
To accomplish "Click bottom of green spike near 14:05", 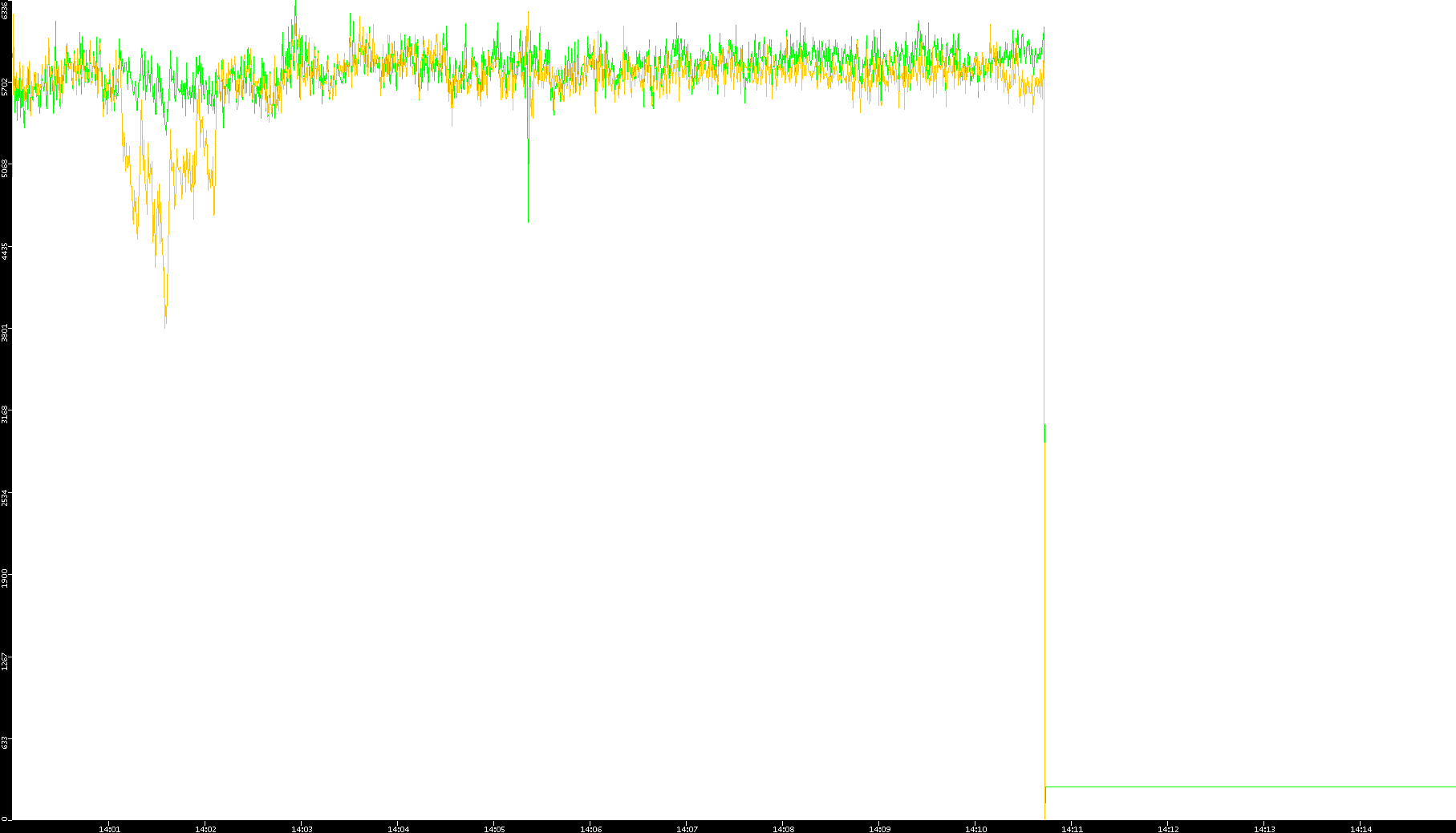I will tap(528, 220).
